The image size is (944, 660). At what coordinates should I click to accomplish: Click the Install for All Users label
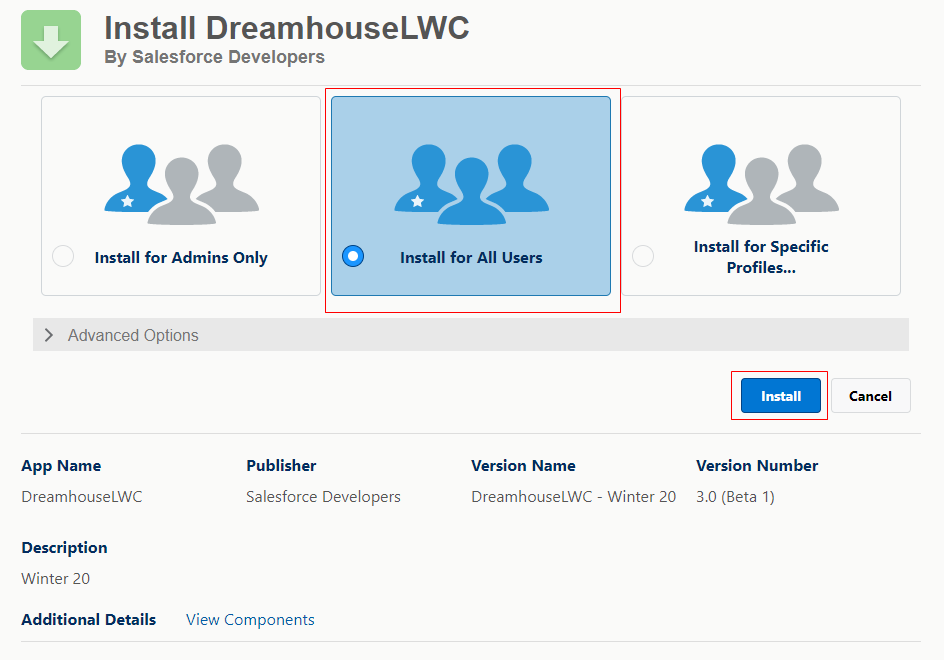(x=471, y=258)
